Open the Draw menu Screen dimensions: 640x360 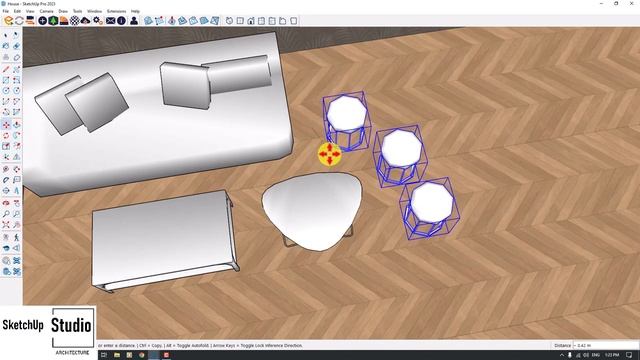click(63, 11)
